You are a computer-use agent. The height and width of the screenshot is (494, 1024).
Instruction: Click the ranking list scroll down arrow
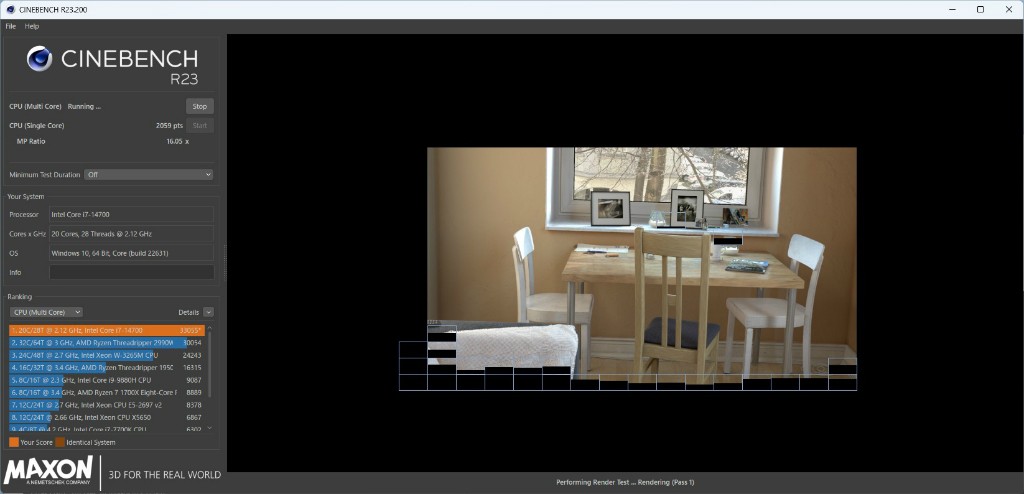tap(210, 428)
